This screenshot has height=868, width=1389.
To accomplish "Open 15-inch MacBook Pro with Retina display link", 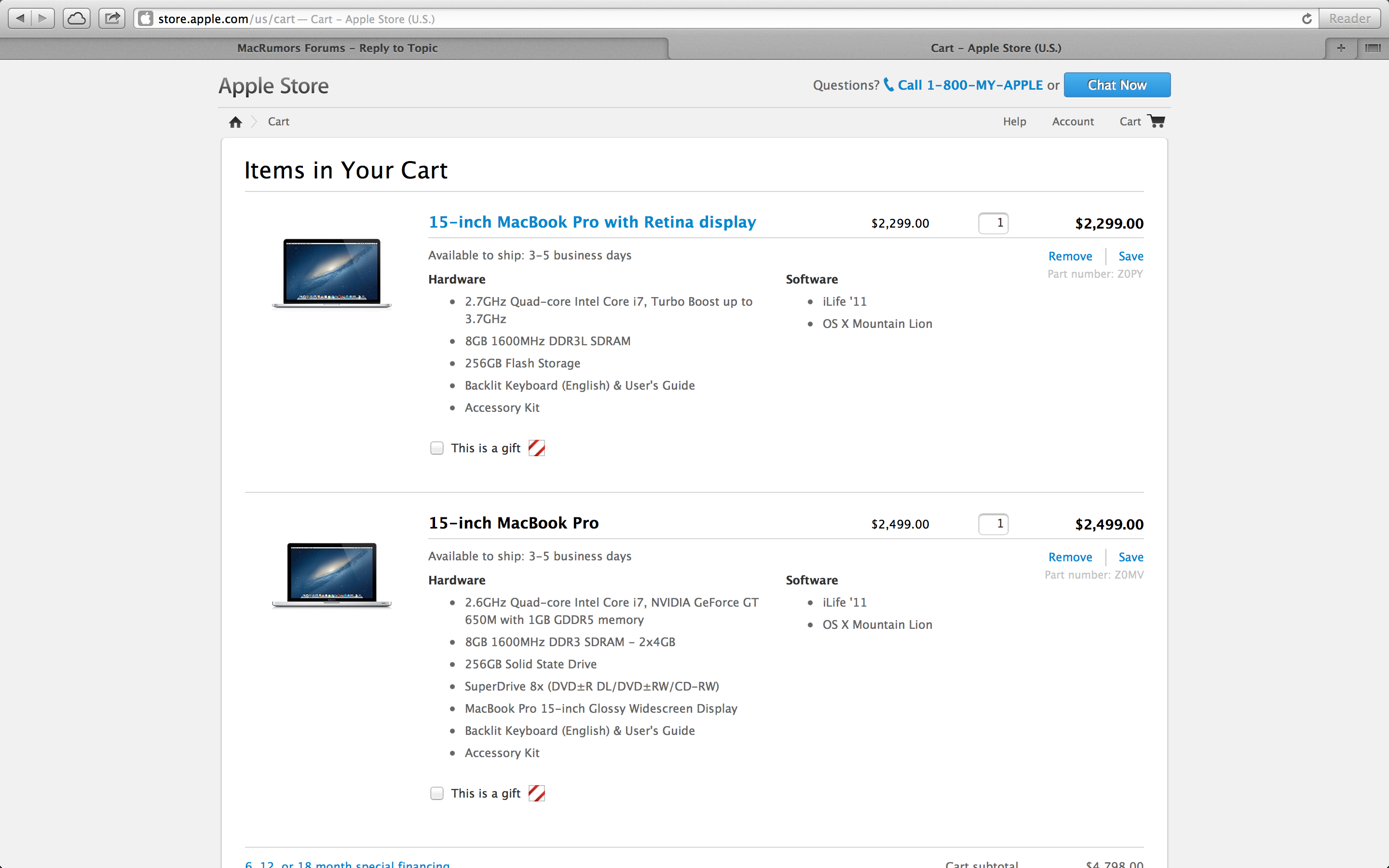I will [x=592, y=222].
